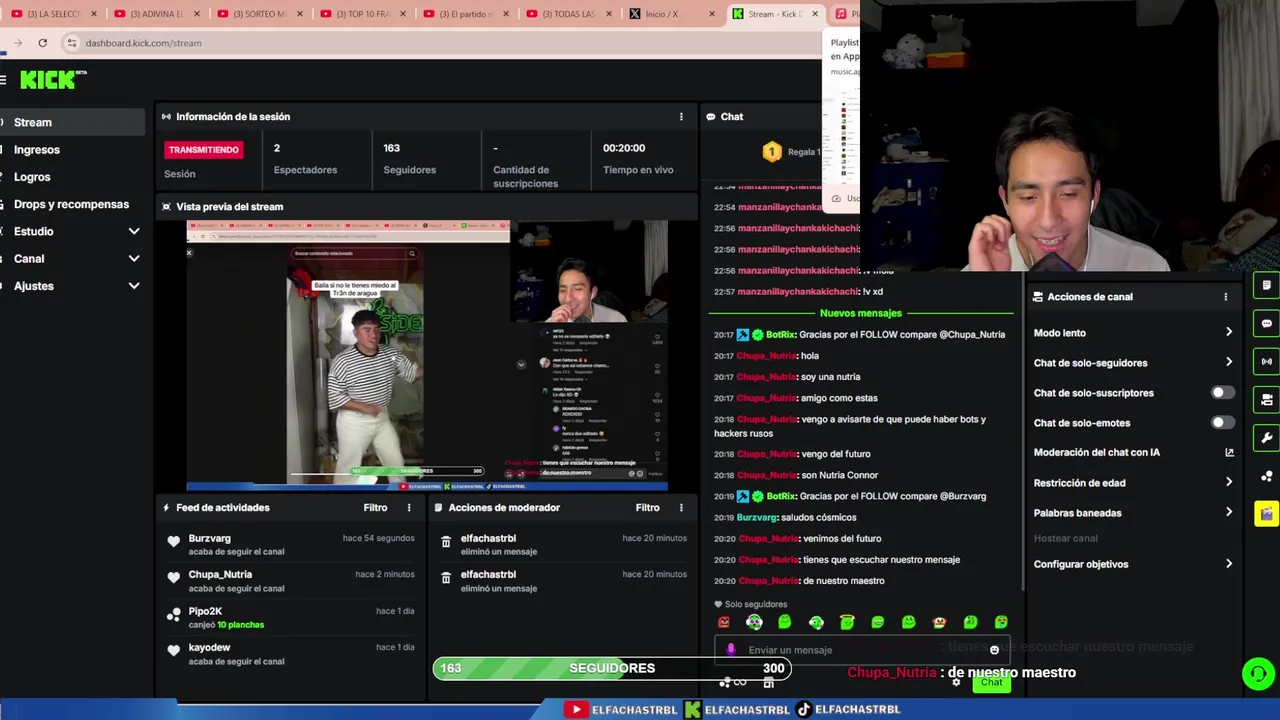Click the purple microphone icon in the message box
Viewport: 1280px width, 720px height.
tap(731, 649)
